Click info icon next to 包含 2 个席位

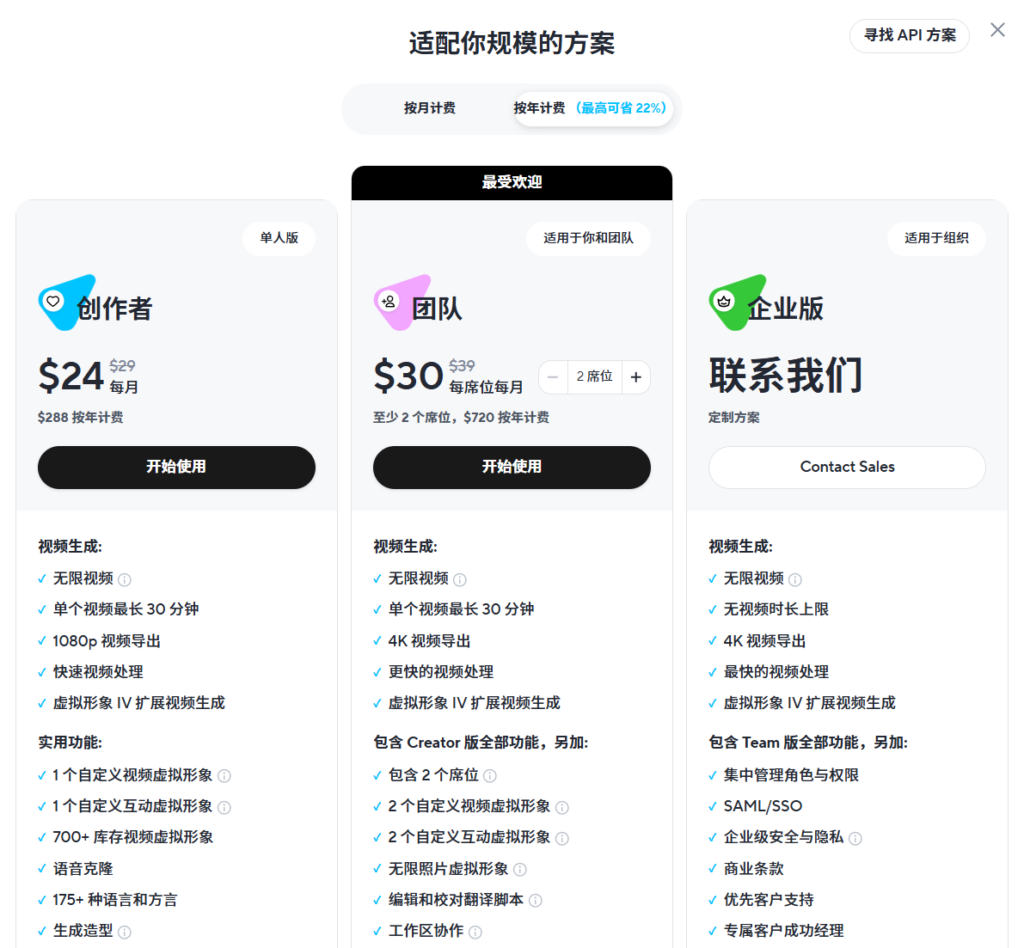pyautogui.click(x=490, y=775)
